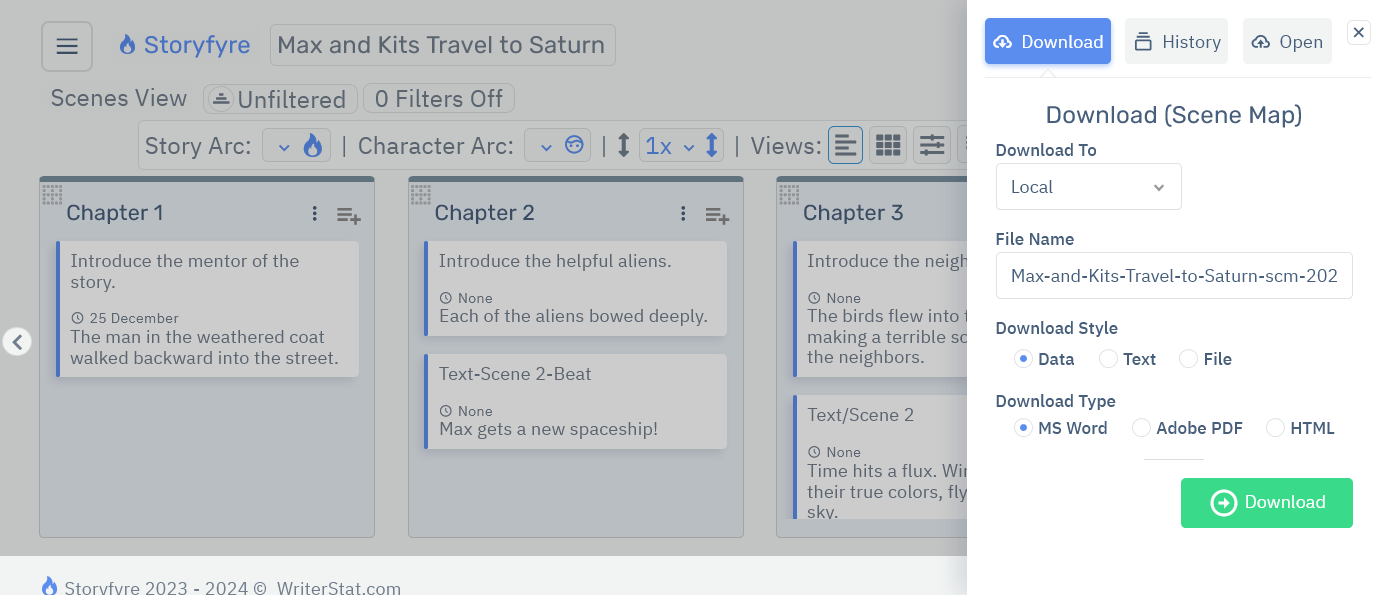Go to the Open tab
1392x595 pixels.
click(1287, 41)
